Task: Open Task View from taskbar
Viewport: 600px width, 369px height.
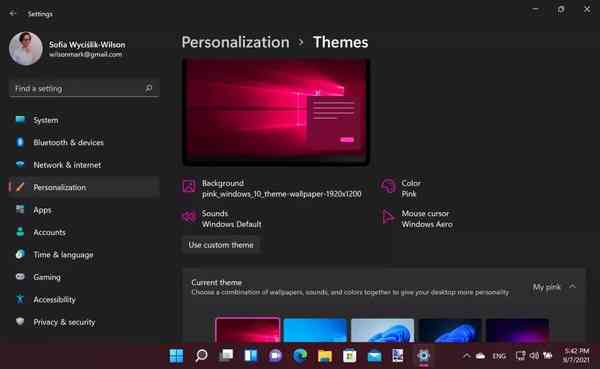Action: pyautogui.click(x=226, y=356)
